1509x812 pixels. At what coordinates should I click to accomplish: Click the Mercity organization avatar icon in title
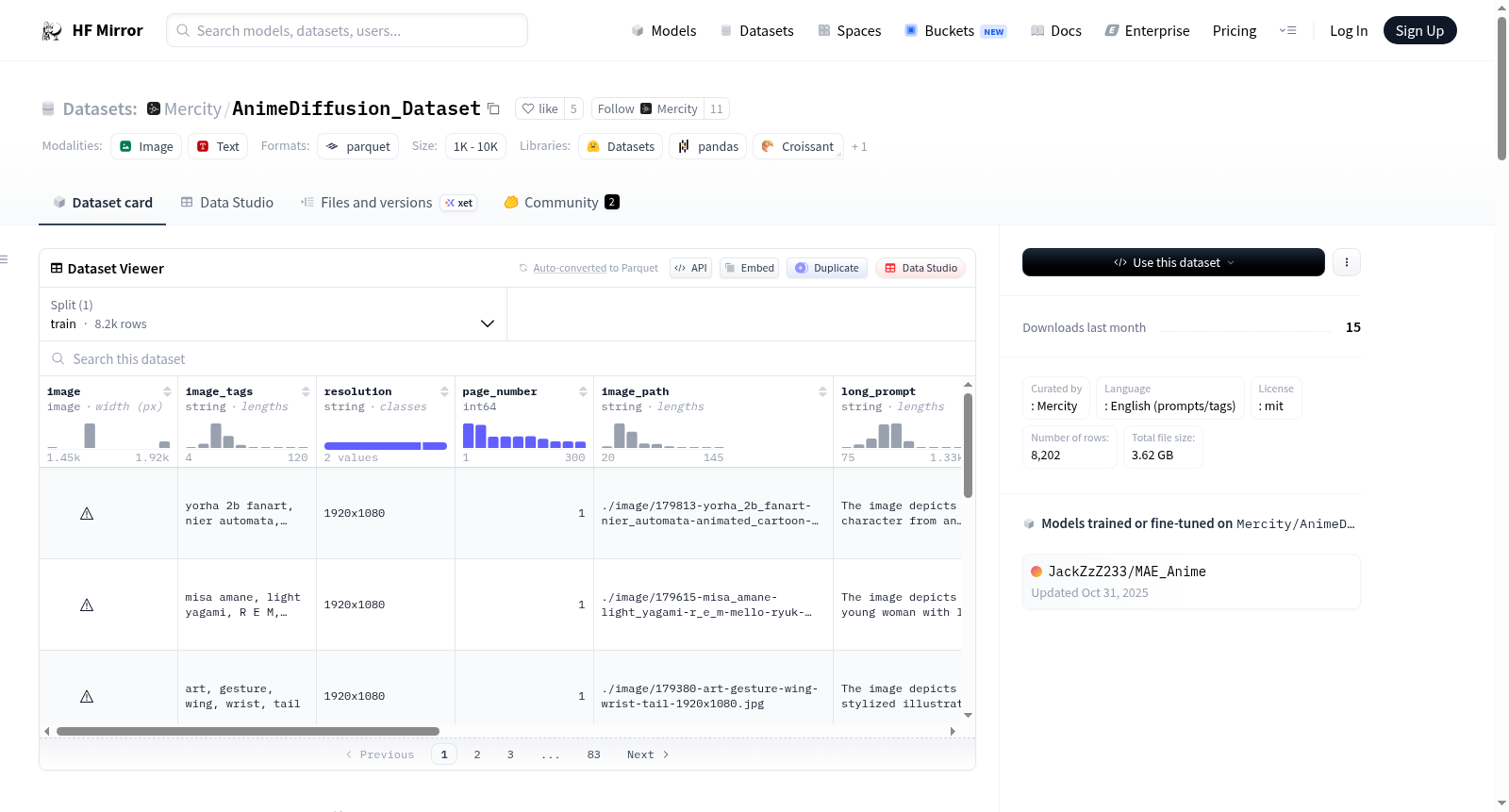(154, 108)
